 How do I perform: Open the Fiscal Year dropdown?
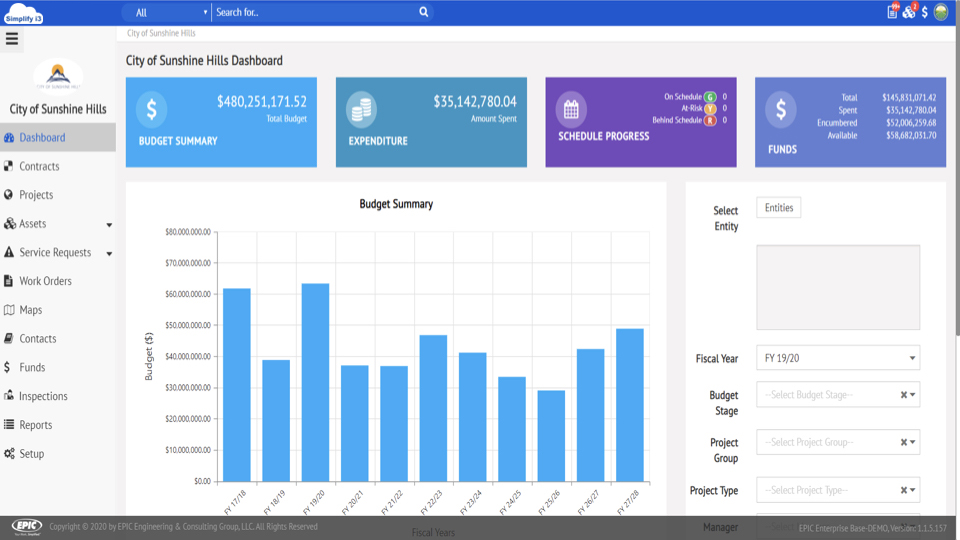tap(837, 358)
